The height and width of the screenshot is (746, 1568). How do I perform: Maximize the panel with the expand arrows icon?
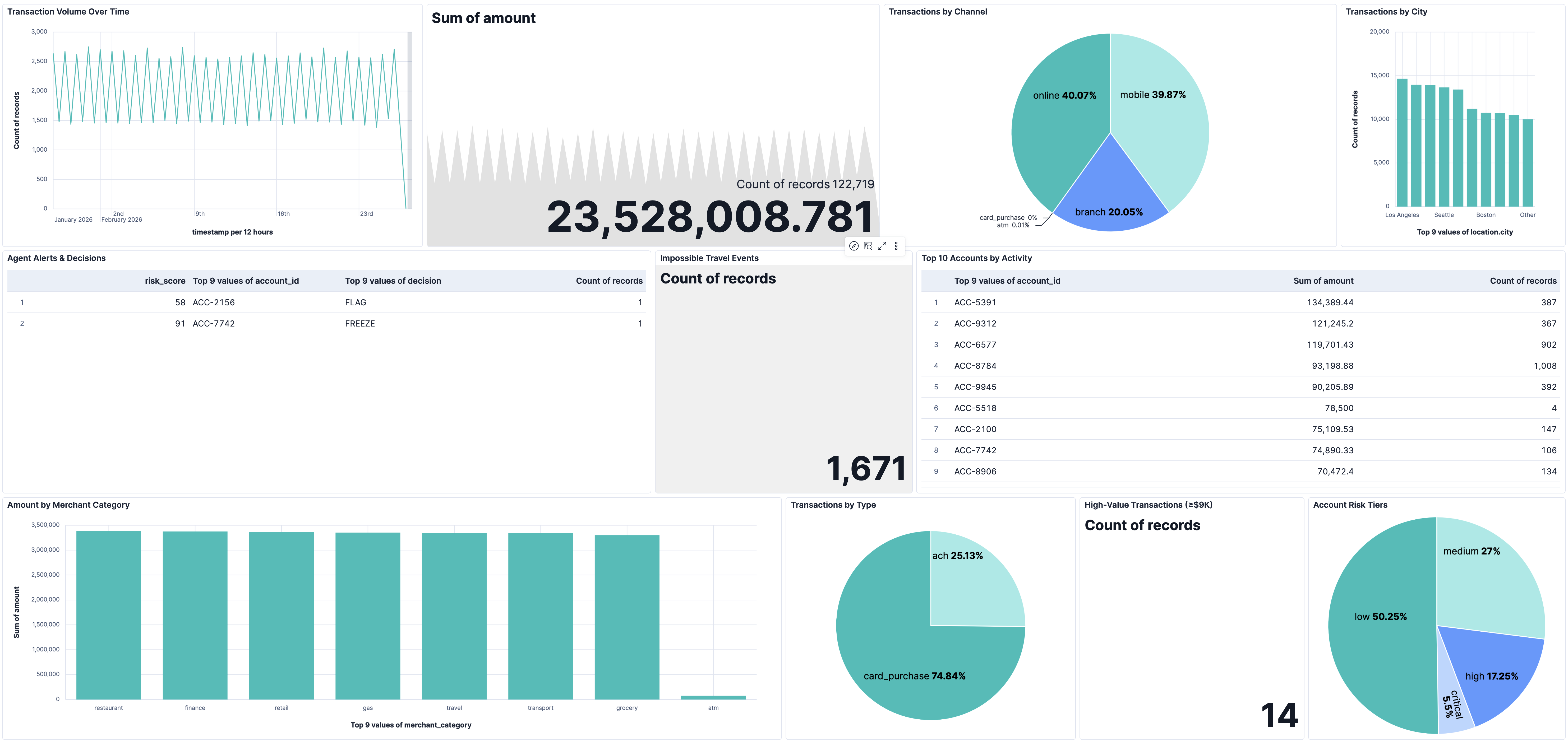point(882,246)
